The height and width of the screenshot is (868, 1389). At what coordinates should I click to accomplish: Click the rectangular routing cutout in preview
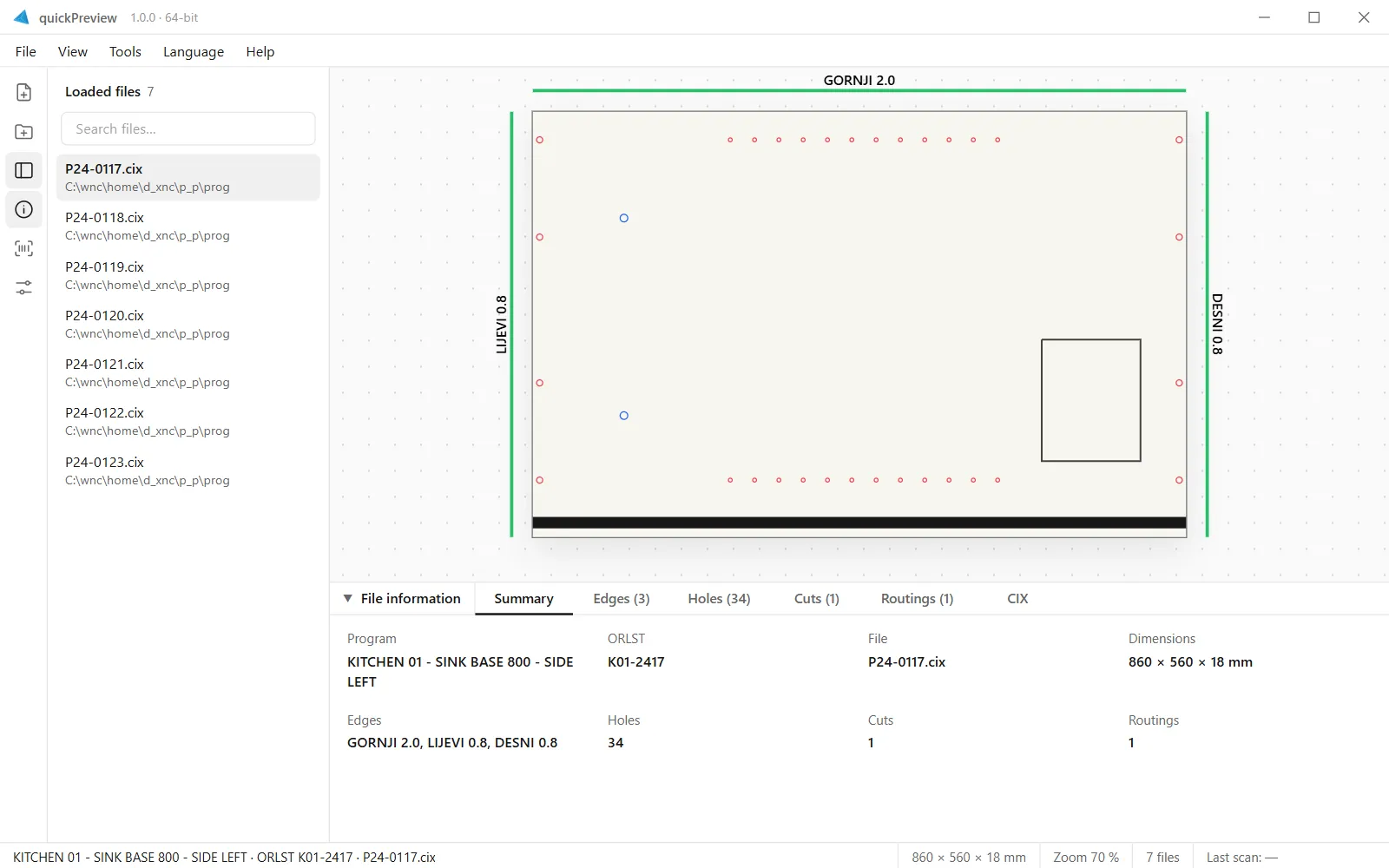pos(1090,400)
